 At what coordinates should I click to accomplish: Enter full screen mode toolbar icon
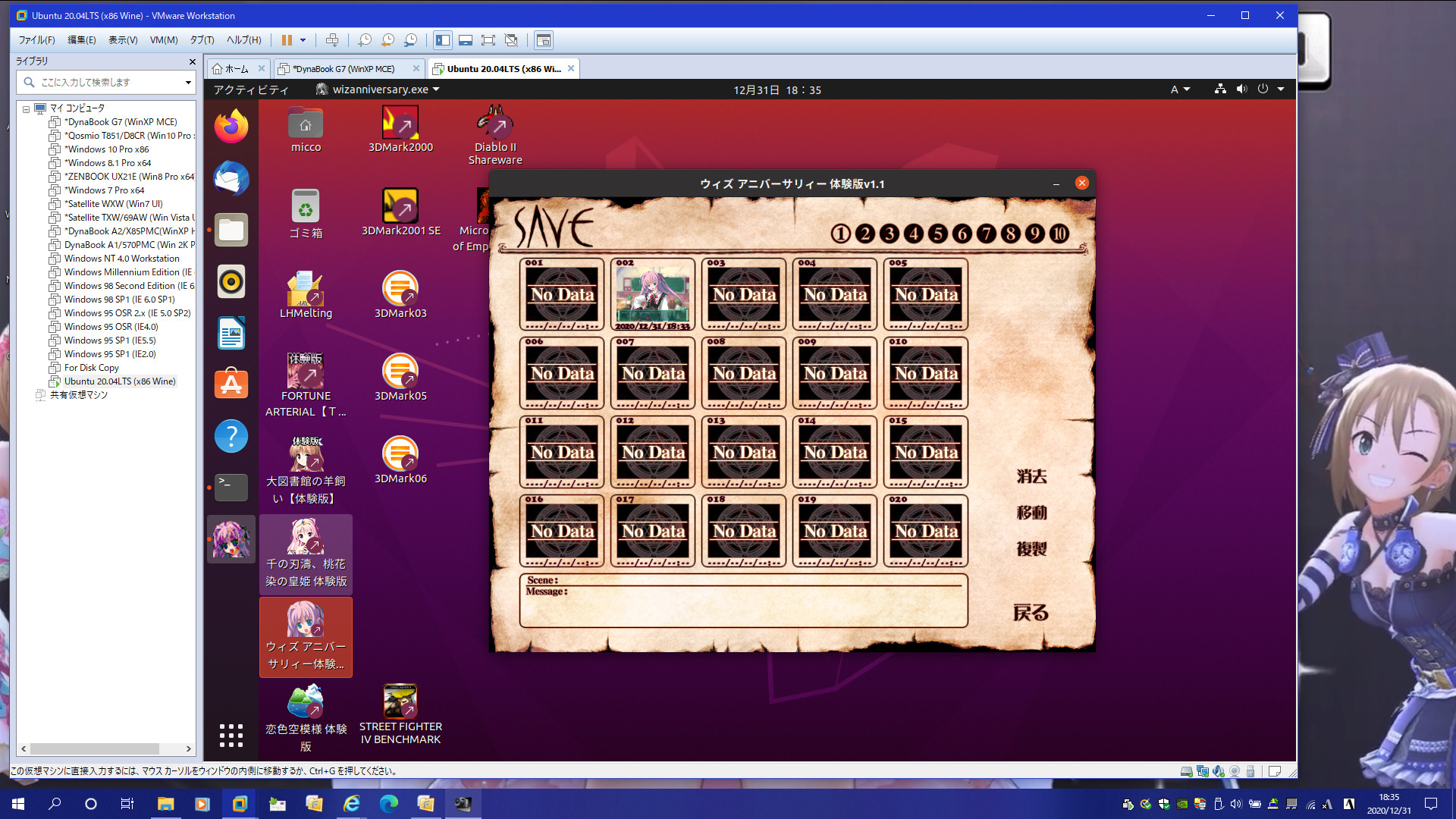pos(488,40)
